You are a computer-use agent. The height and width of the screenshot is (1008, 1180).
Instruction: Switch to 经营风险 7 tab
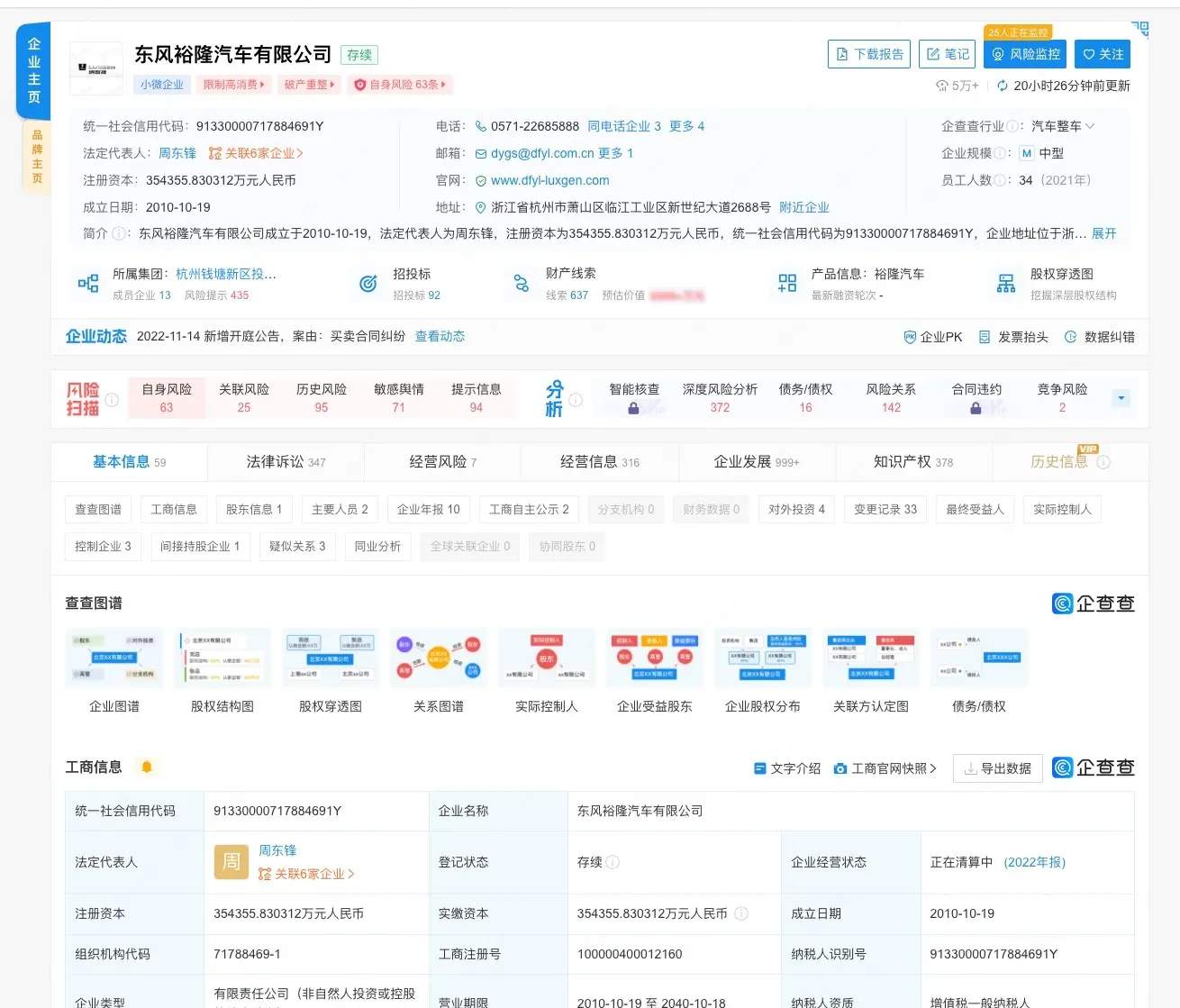tap(442, 462)
